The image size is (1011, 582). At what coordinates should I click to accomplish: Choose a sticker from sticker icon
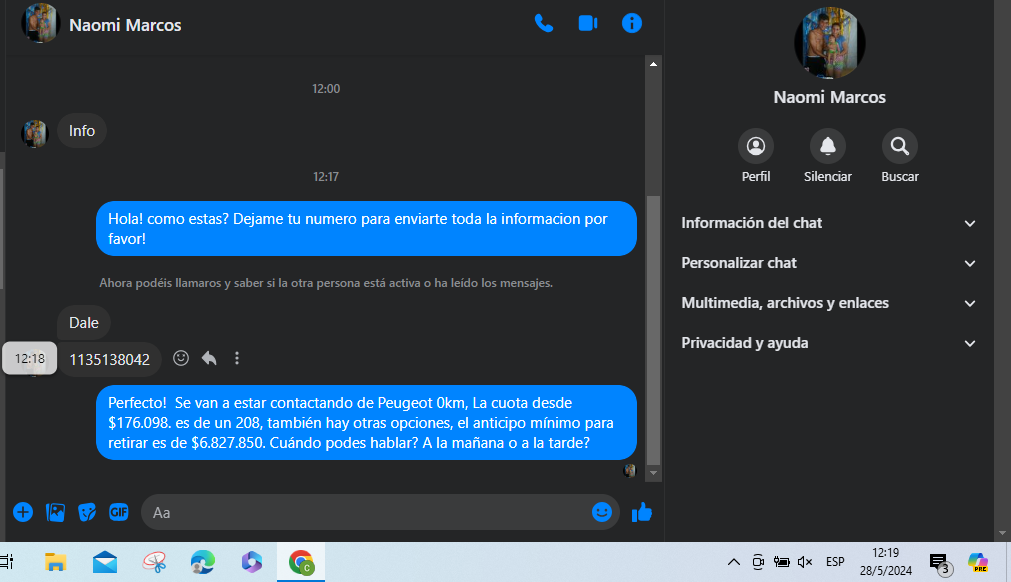pyautogui.click(x=87, y=512)
